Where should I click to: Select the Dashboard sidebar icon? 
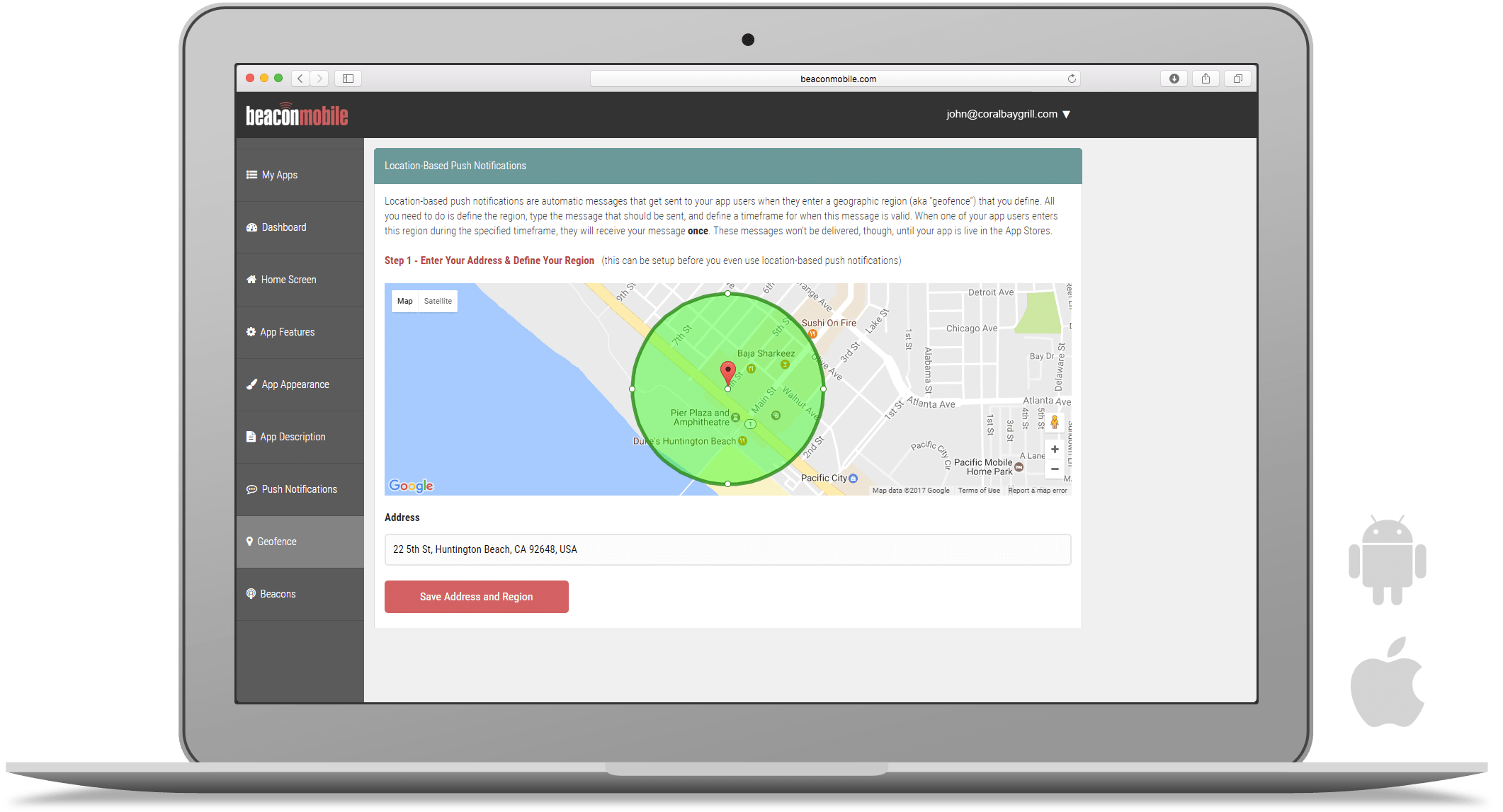pyautogui.click(x=251, y=227)
